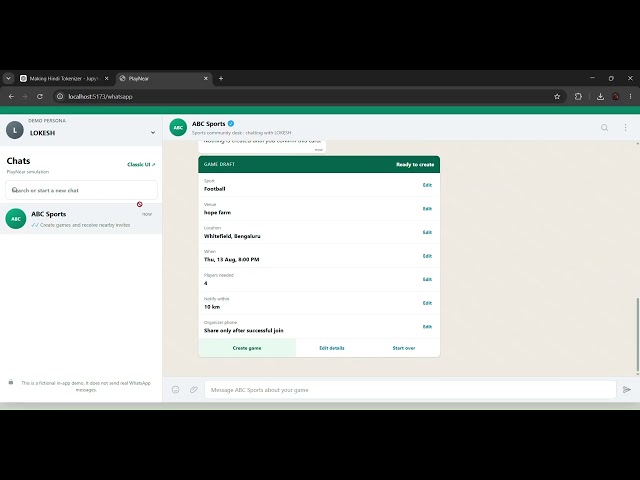This screenshot has height=480, width=640.
Task: Reload the page with refresh icon
Action: [x=40, y=97]
